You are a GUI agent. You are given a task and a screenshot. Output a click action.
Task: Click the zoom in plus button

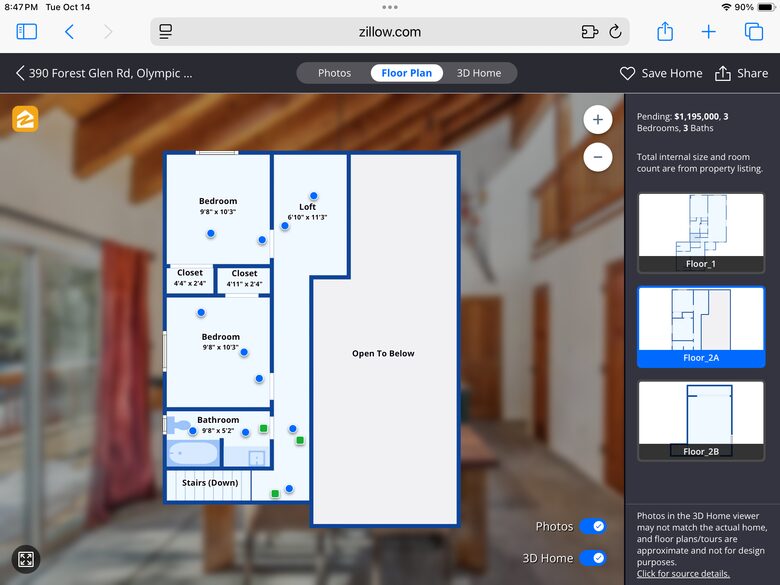tap(597, 120)
